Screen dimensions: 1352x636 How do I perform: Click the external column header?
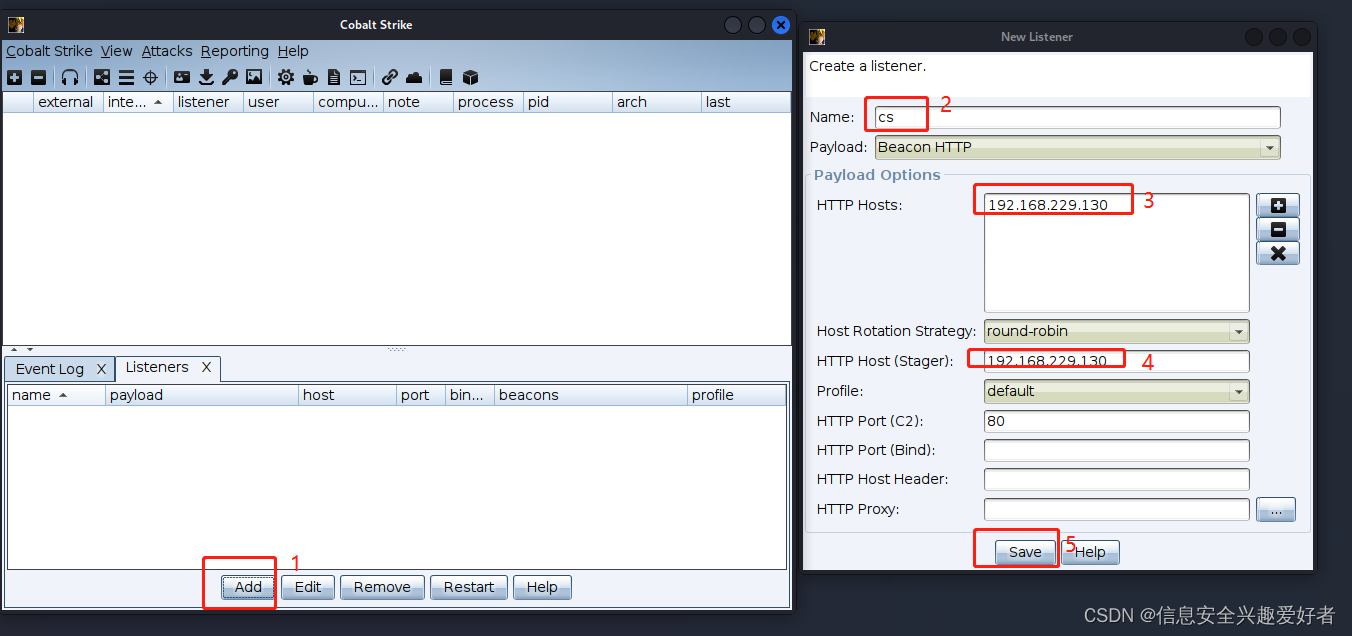(68, 102)
